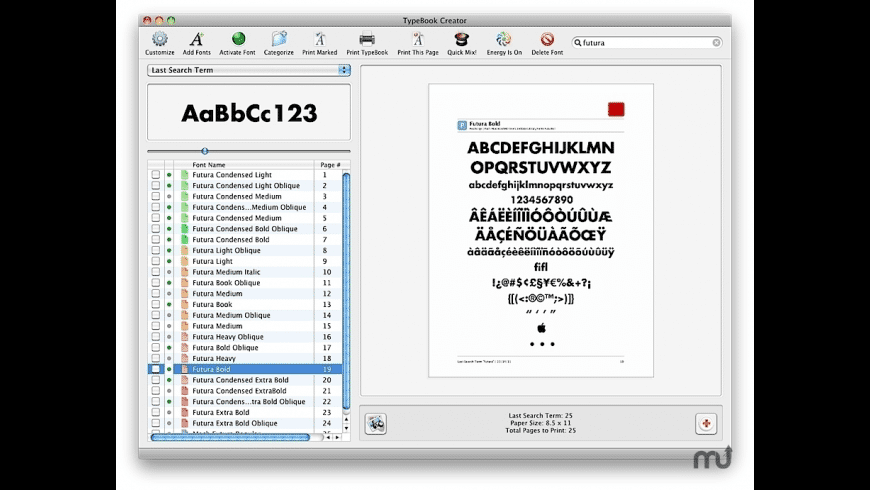870x490 pixels.
Task: Open the Categorize folder icon
Action: 279,40
